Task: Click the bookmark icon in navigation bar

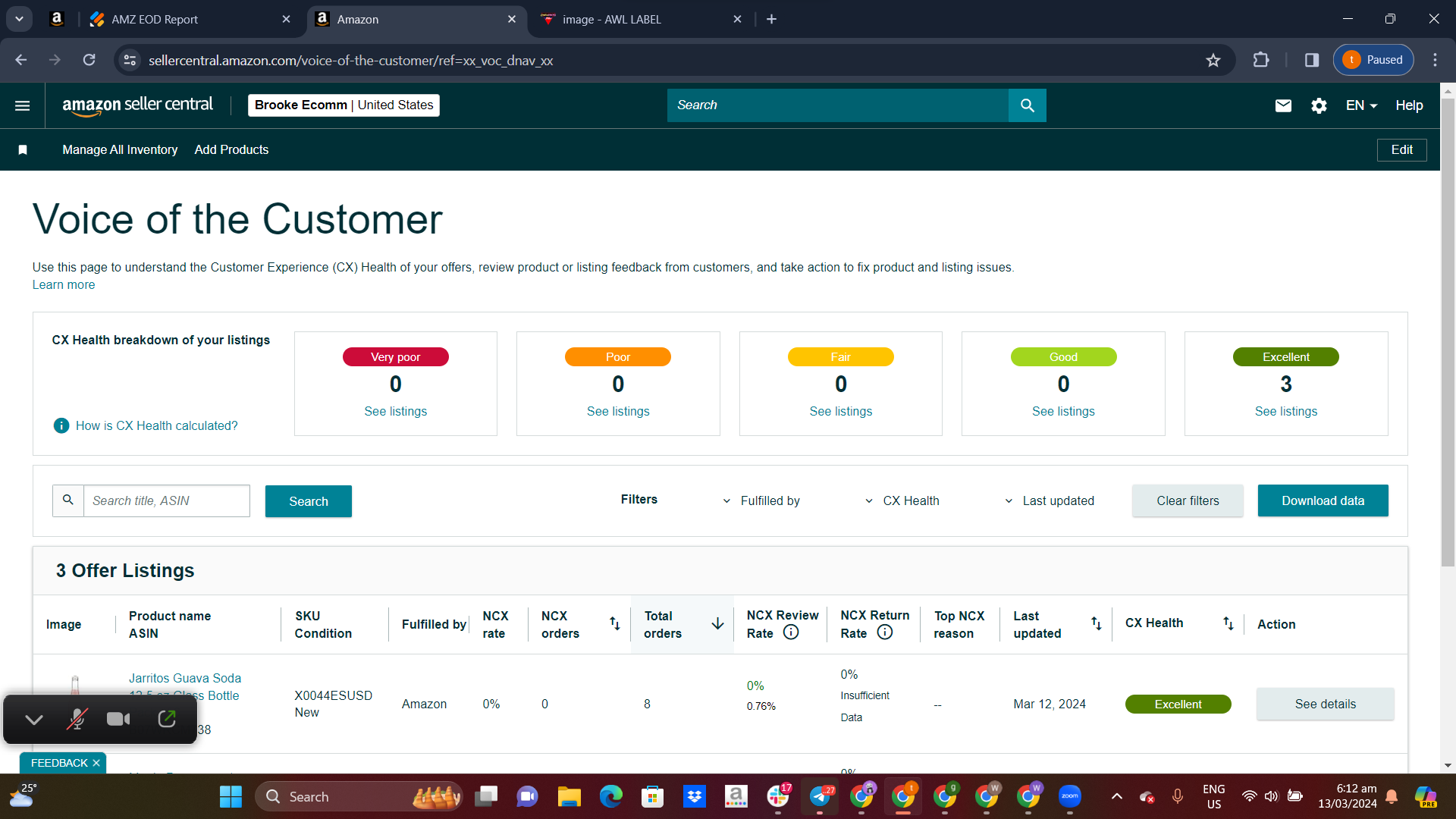Action: tap(23, 149)
